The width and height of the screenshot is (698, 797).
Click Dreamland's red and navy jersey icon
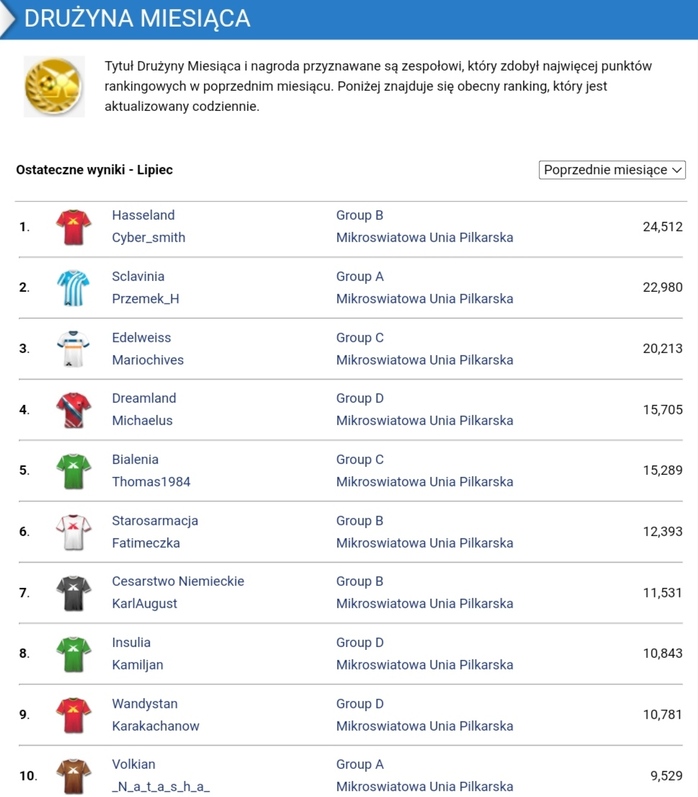73,410
